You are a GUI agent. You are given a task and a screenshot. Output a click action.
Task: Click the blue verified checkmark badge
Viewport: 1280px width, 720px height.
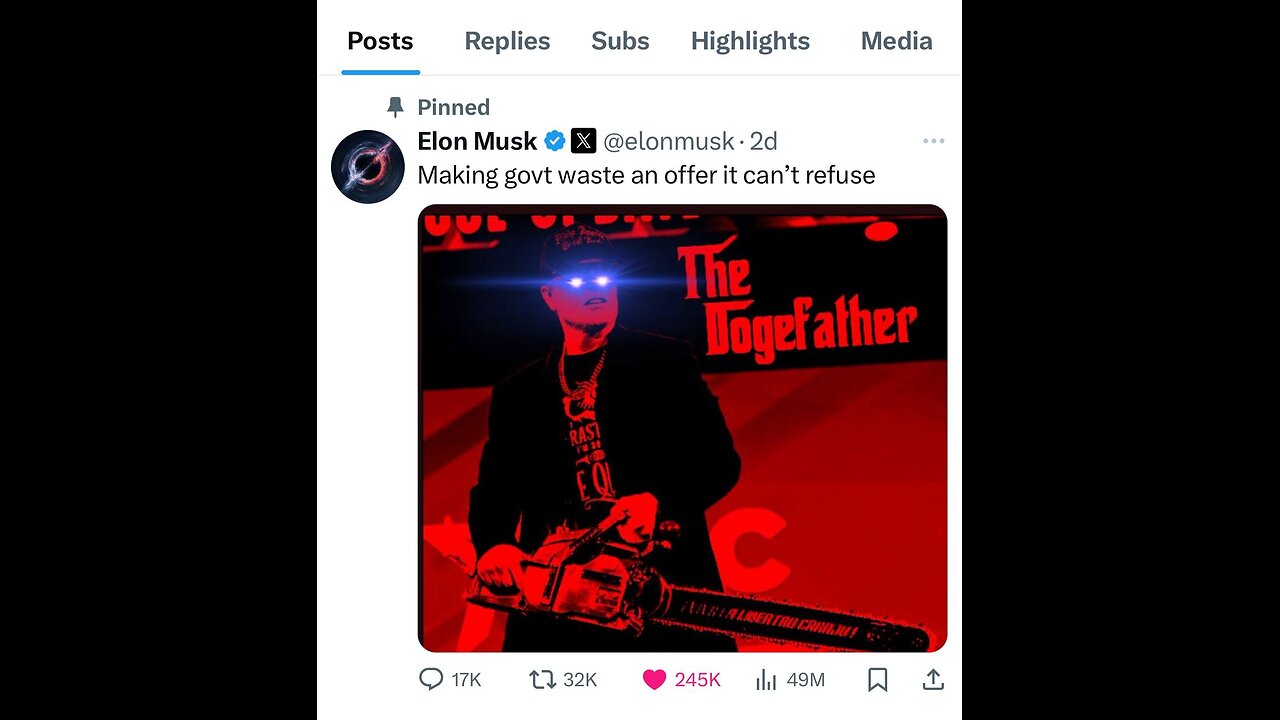(x=555, y=141)
